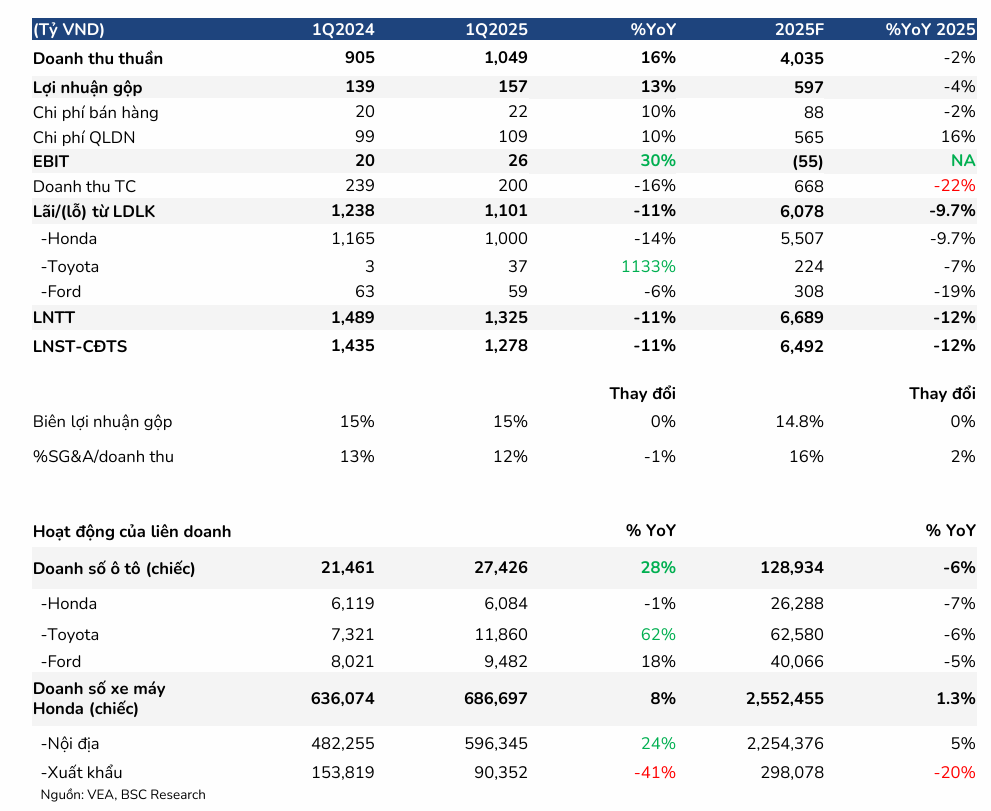Select the 1Q2024 column header
The width and height of the screenshot is (991, 811).
343,29
